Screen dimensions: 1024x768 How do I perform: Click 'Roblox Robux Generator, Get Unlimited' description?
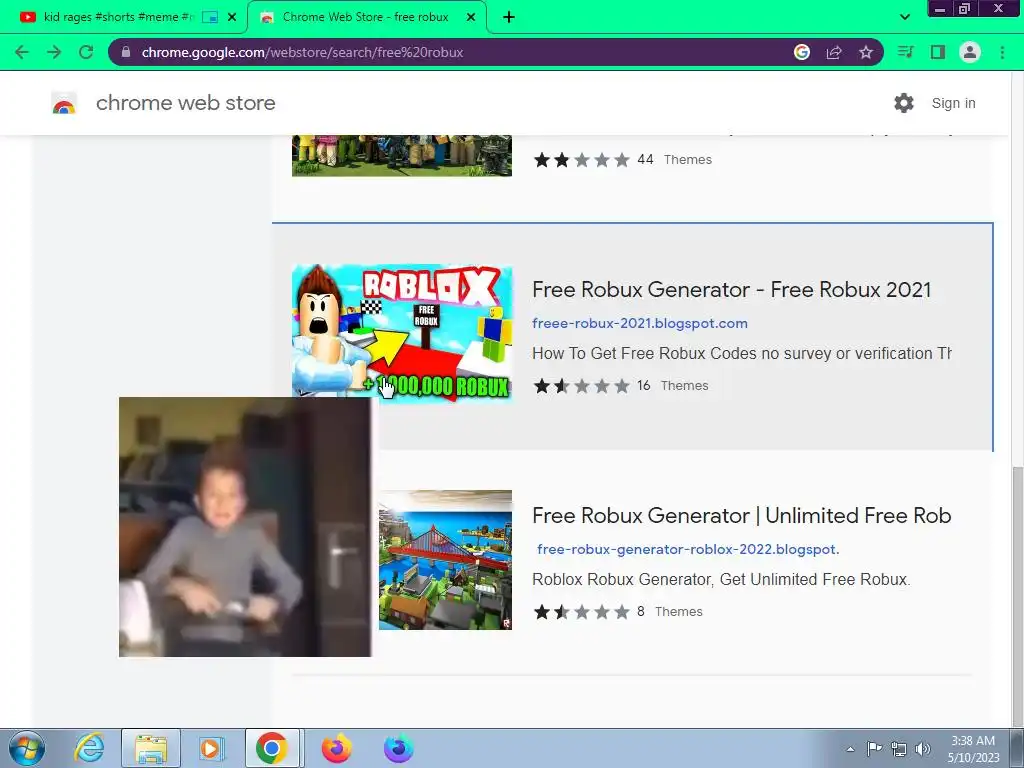pyautogui.click(x=721, y=579)
